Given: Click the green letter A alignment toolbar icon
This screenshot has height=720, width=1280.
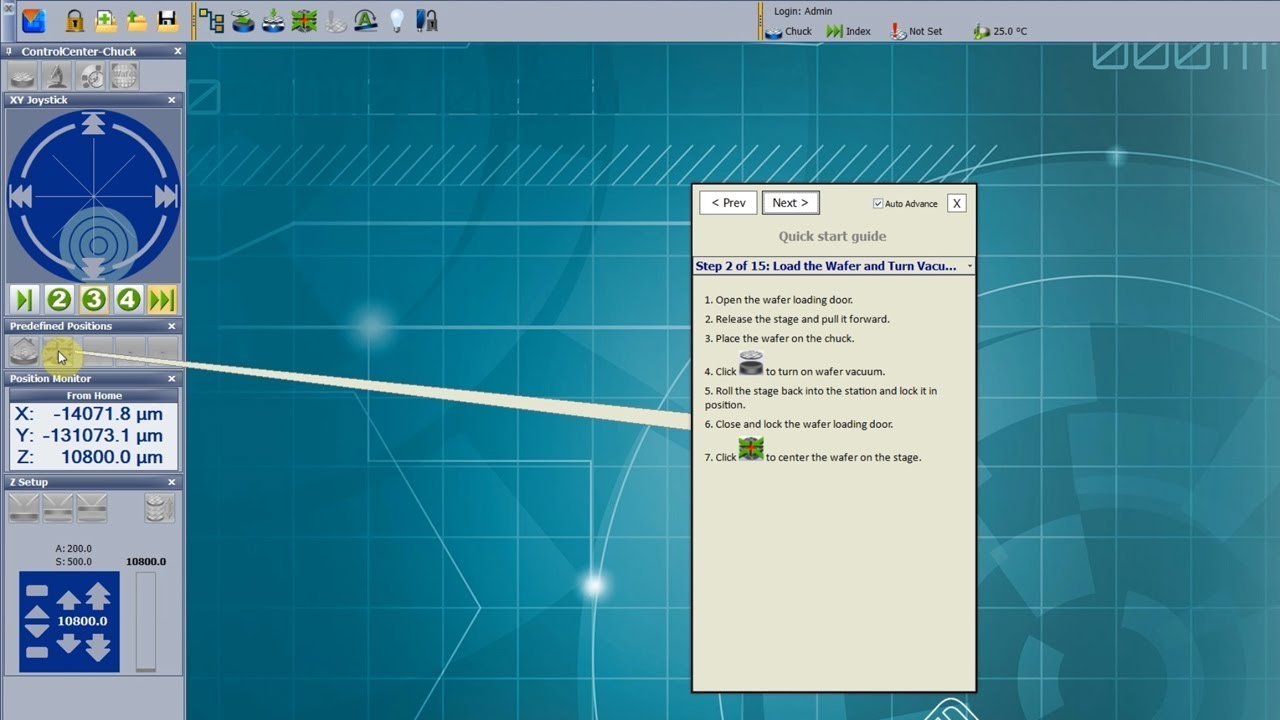Looking at the screenshot, I should pos(366,19).
